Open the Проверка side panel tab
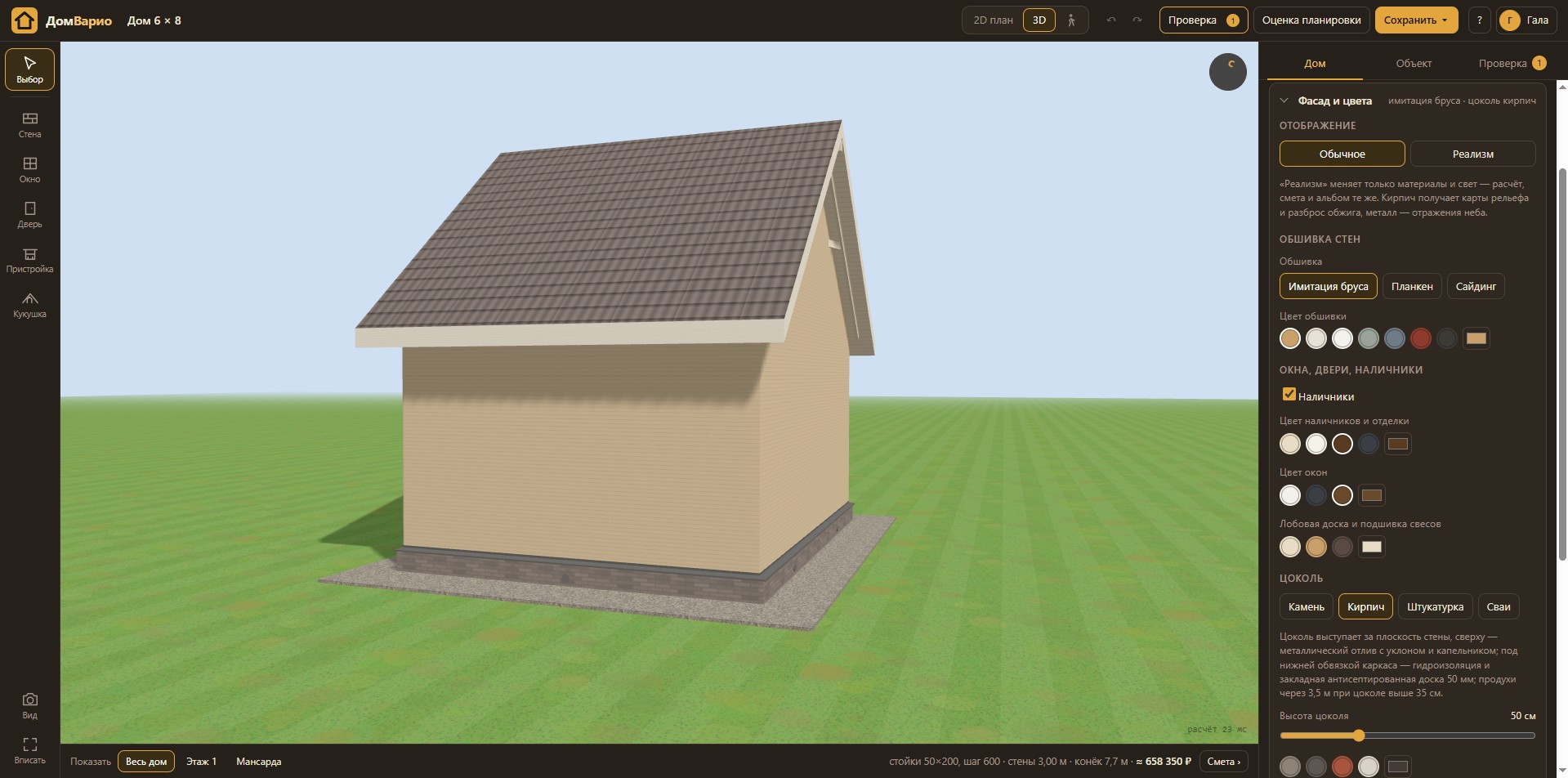The image size is (1568, 778). pyautogui.click(x=1512, y=63)
